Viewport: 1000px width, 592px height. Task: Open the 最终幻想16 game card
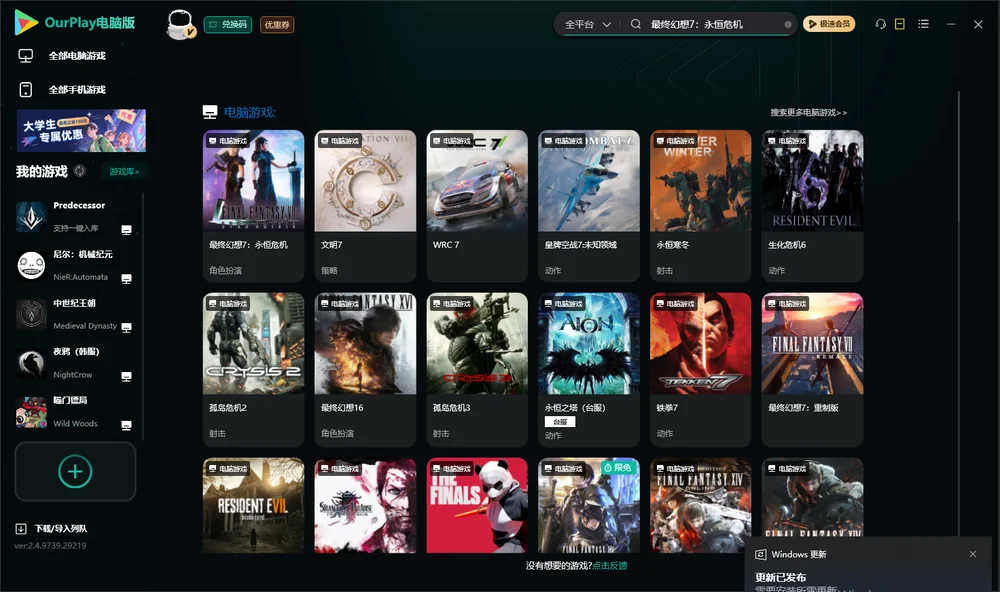click(365, 369)
